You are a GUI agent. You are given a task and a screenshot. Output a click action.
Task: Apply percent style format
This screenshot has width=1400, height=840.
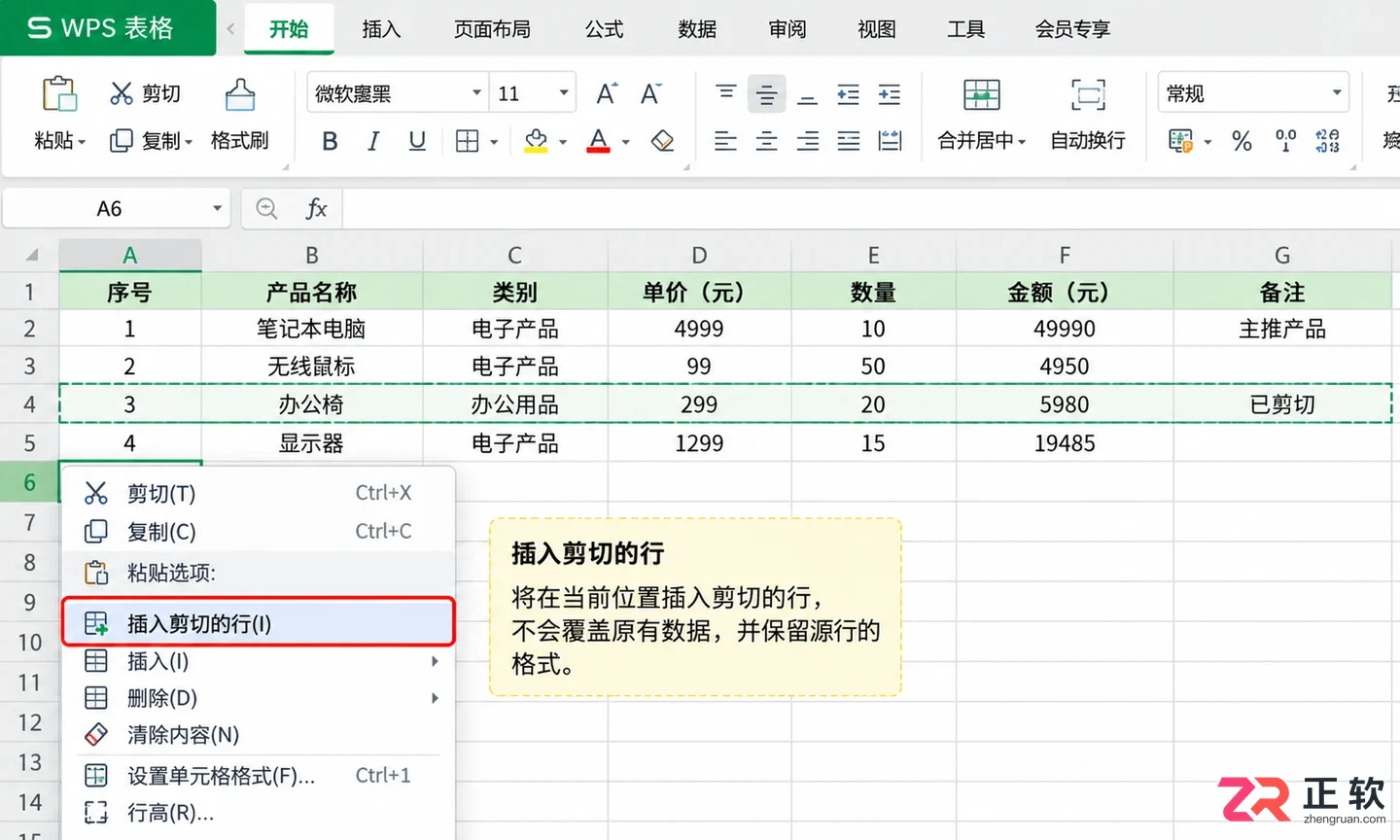pos(1242,141)
